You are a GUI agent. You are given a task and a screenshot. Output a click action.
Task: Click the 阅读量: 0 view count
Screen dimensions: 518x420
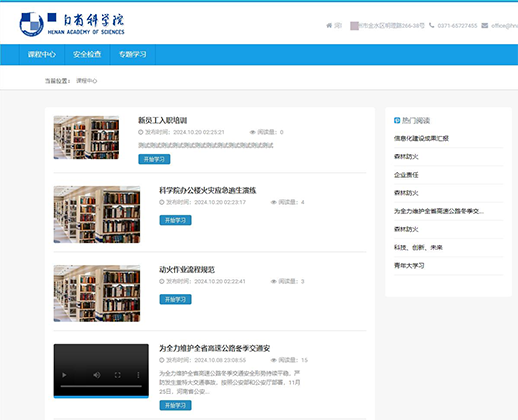(270, 132)
